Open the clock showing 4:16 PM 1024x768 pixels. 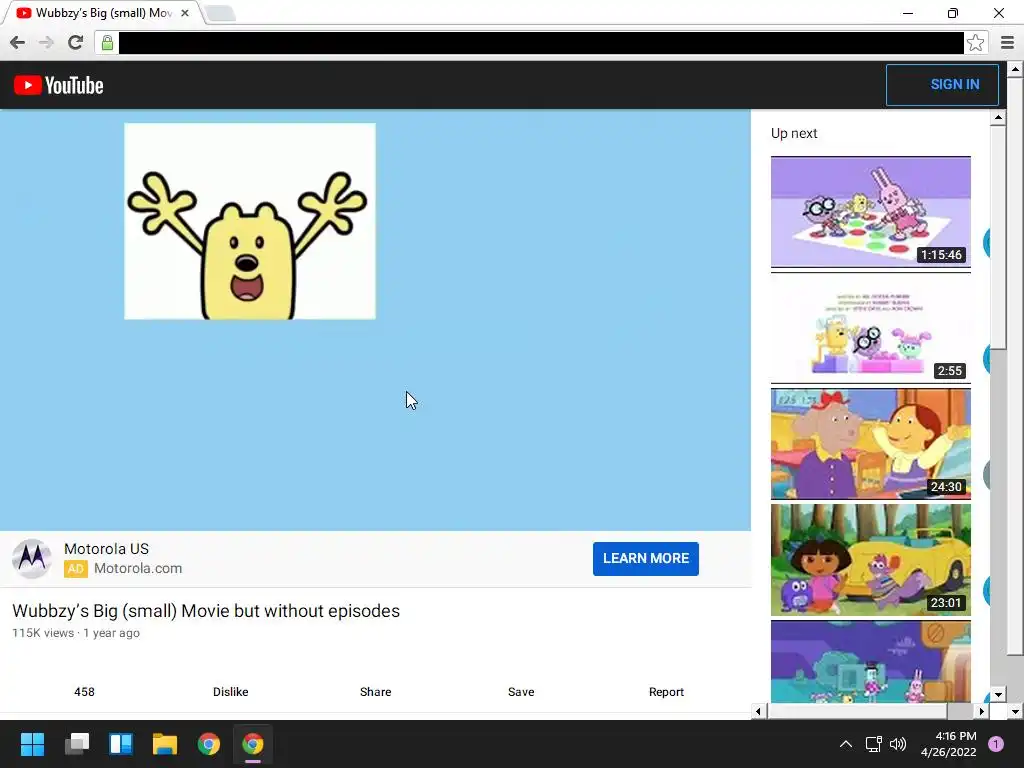click(948, 744)
